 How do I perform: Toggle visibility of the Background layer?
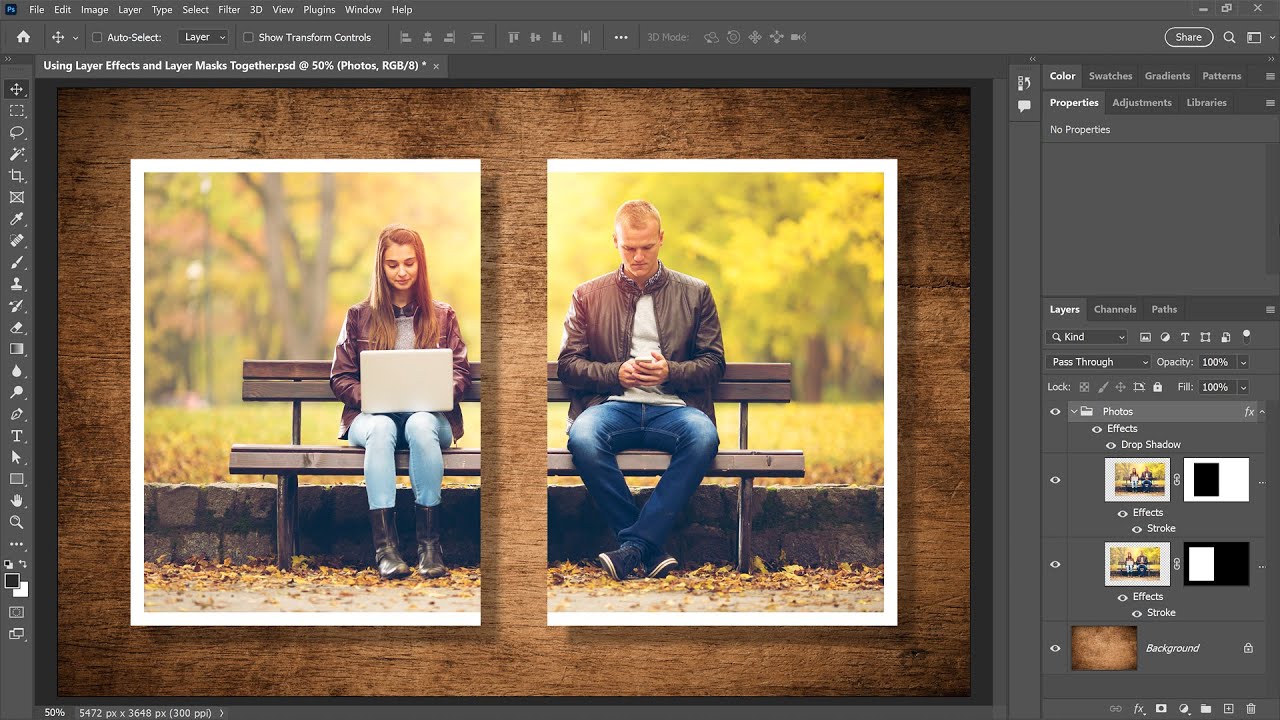coord(1055,648)
